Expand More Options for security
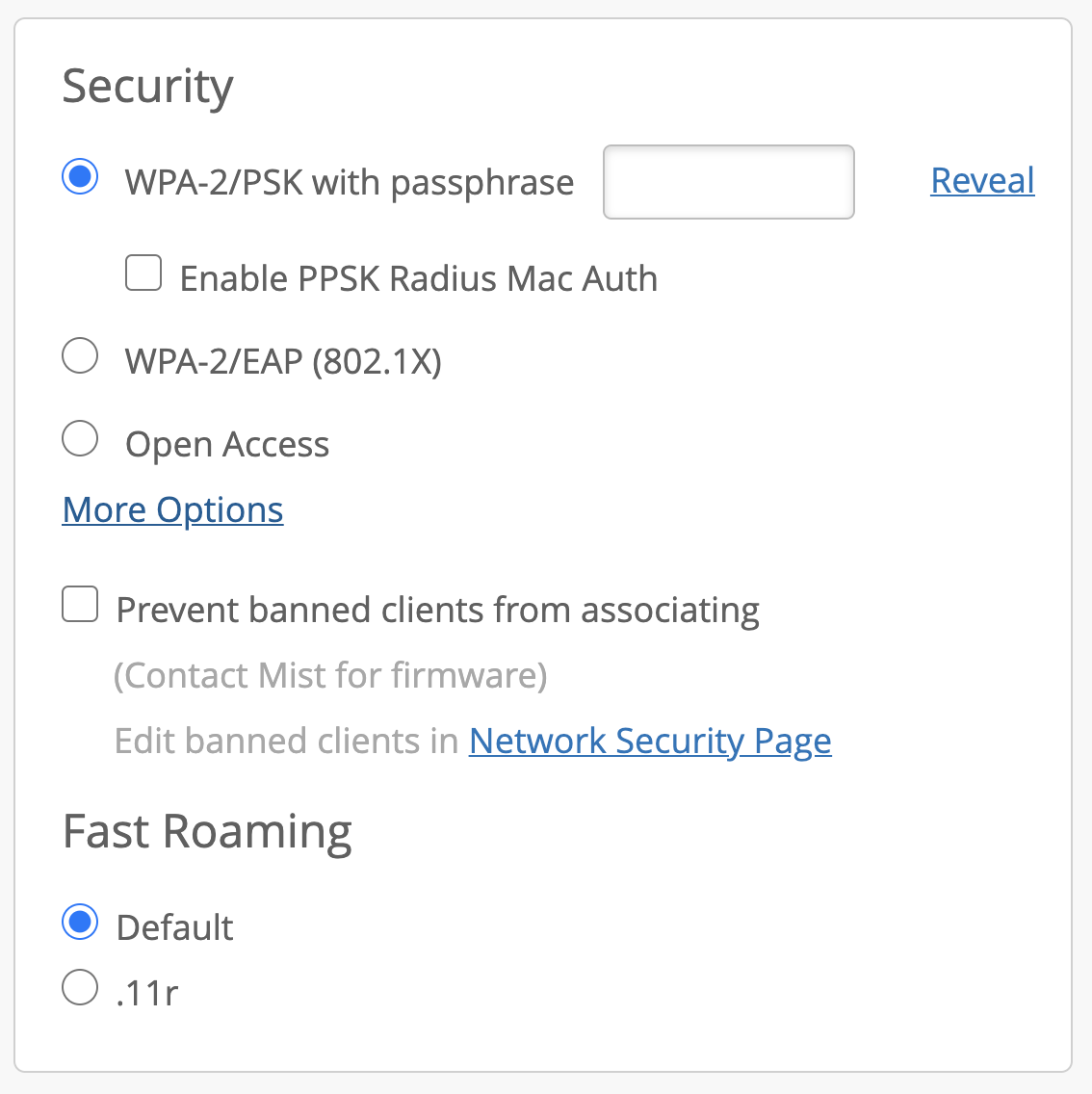 tap(173, 509)
